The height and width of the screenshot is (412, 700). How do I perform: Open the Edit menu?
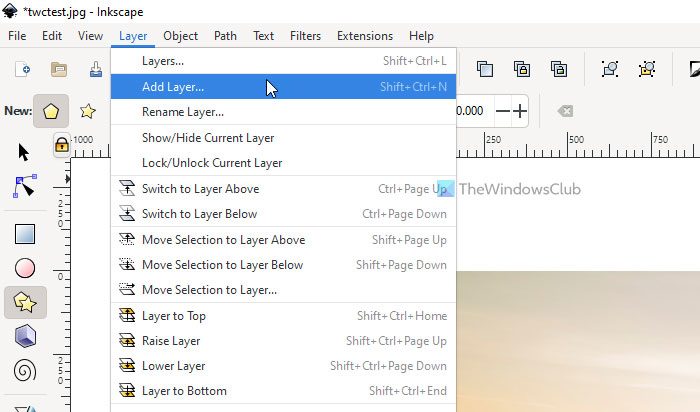(52, 36)
